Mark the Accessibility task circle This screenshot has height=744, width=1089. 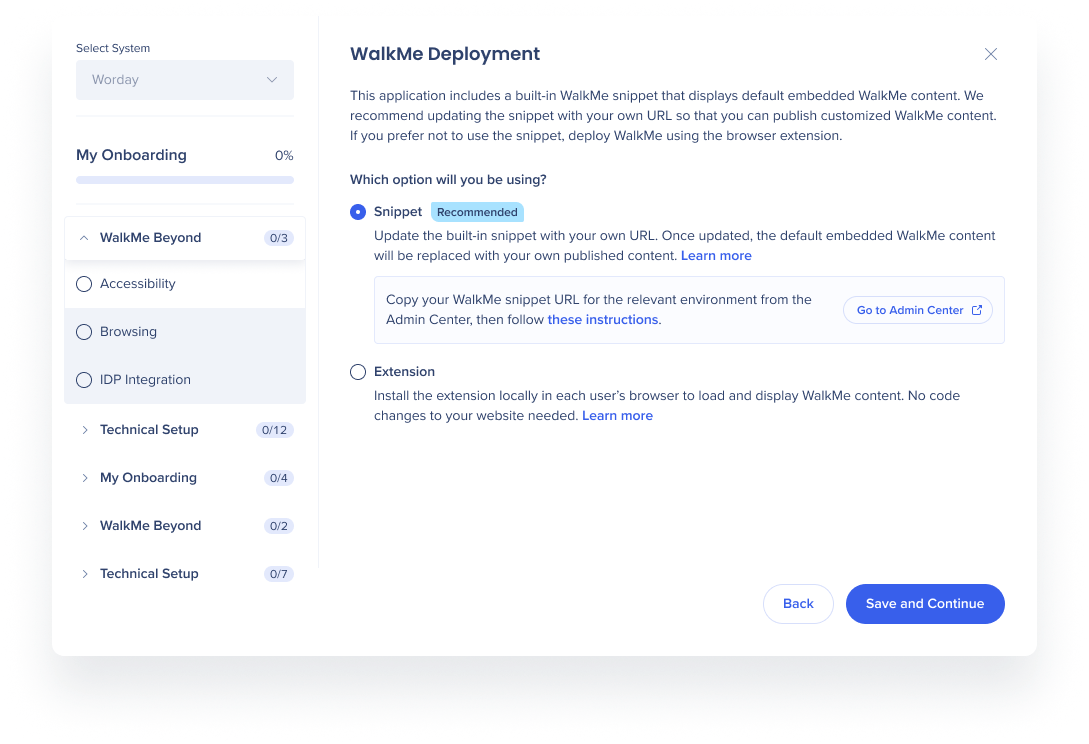[84, 284]
